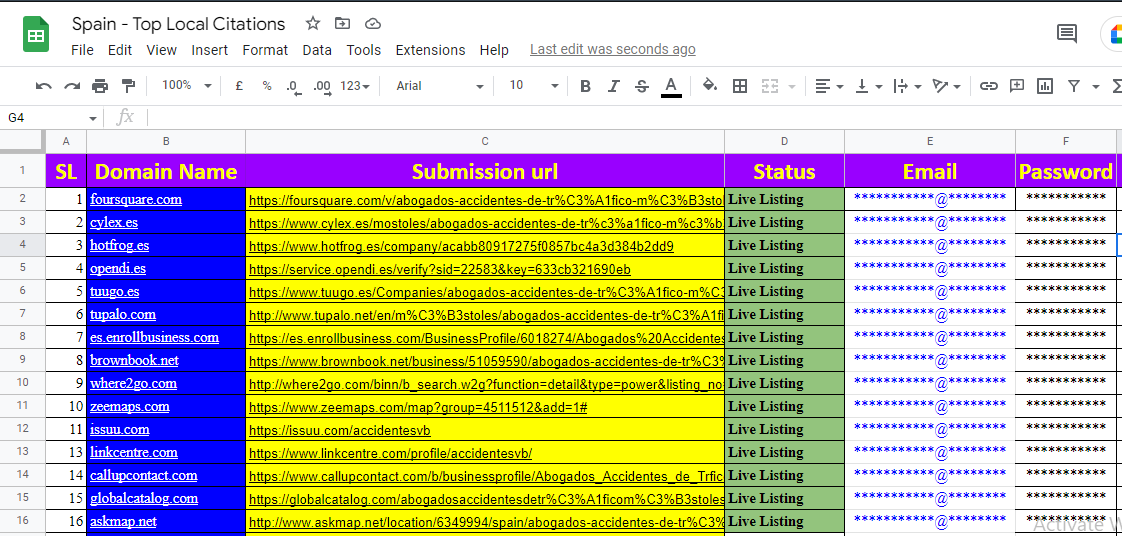Toggle italic formatting

[614, 86]
